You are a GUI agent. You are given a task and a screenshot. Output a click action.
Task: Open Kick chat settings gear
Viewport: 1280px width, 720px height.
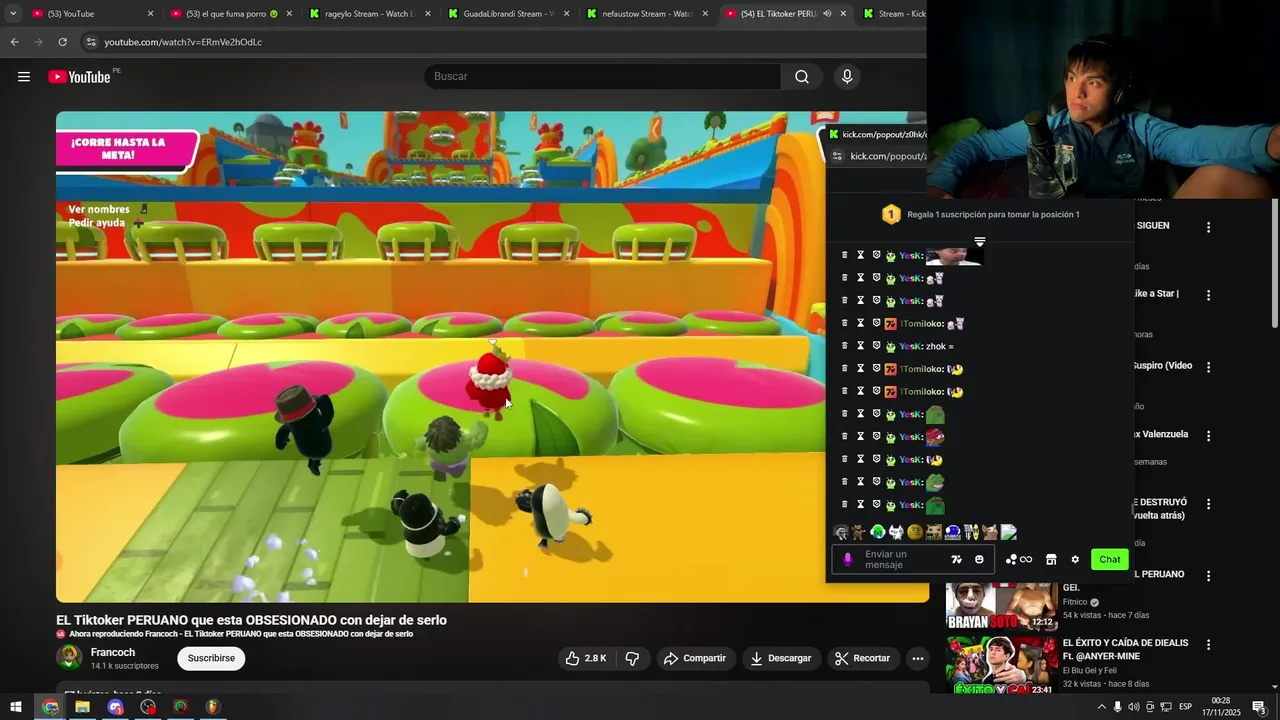tap(1075, 560)
